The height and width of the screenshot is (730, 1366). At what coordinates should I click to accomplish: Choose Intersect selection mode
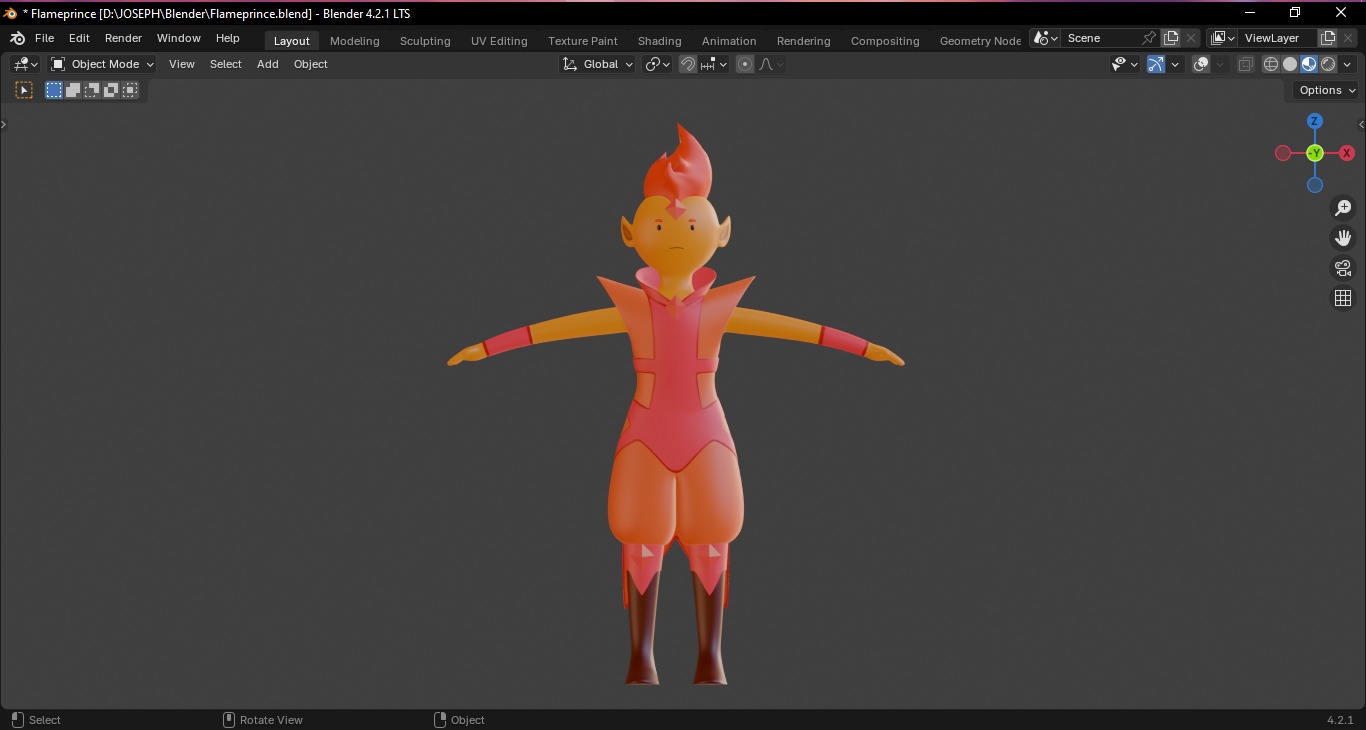130,90
